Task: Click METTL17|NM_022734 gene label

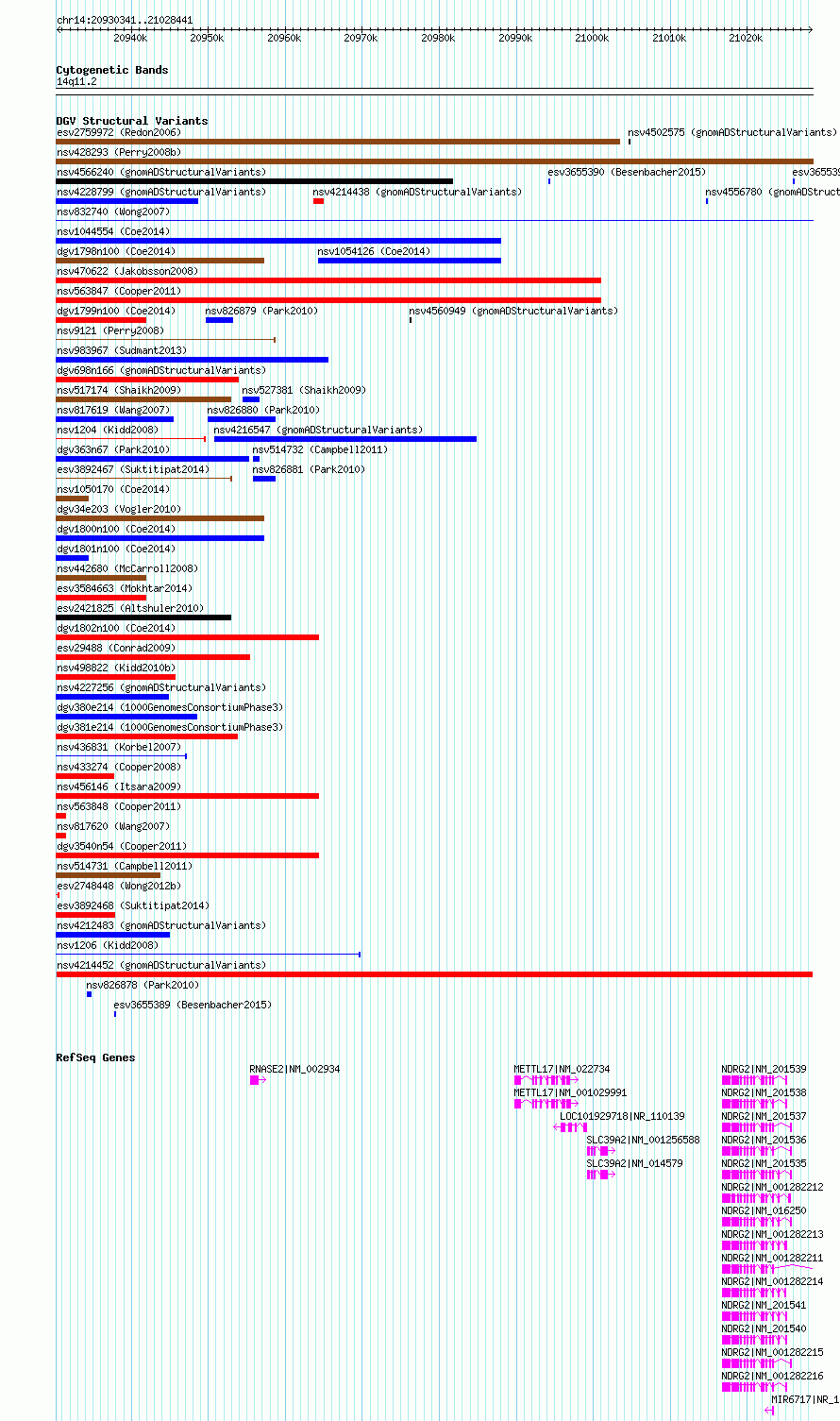Action: (x=562, y=1069)
